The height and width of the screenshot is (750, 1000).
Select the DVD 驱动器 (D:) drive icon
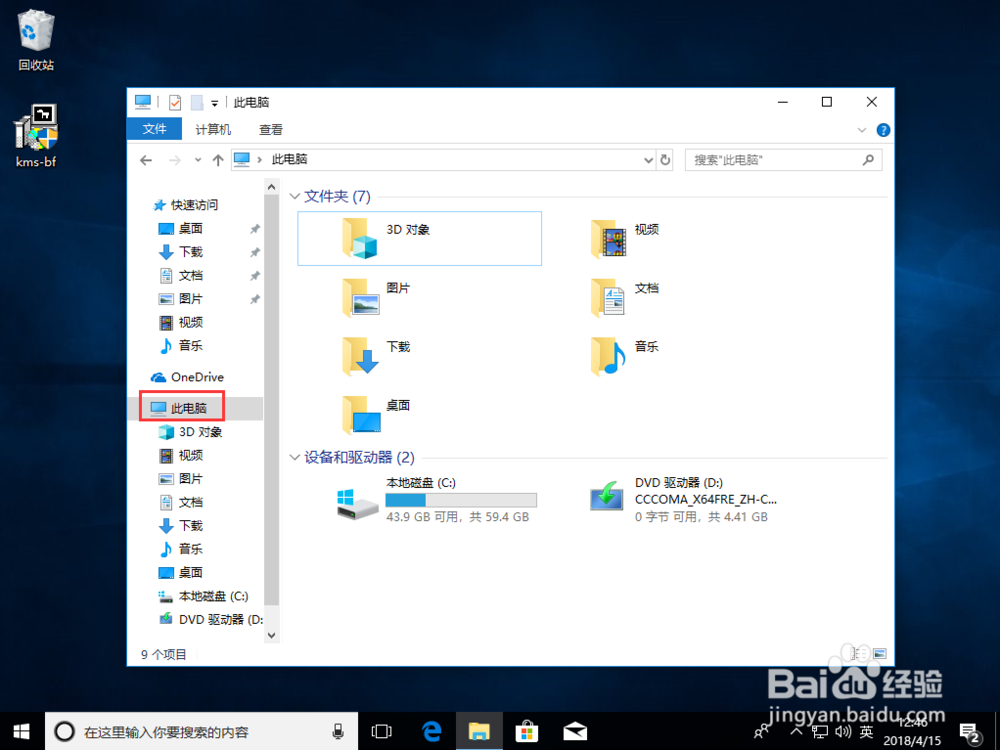click(607, 496)
